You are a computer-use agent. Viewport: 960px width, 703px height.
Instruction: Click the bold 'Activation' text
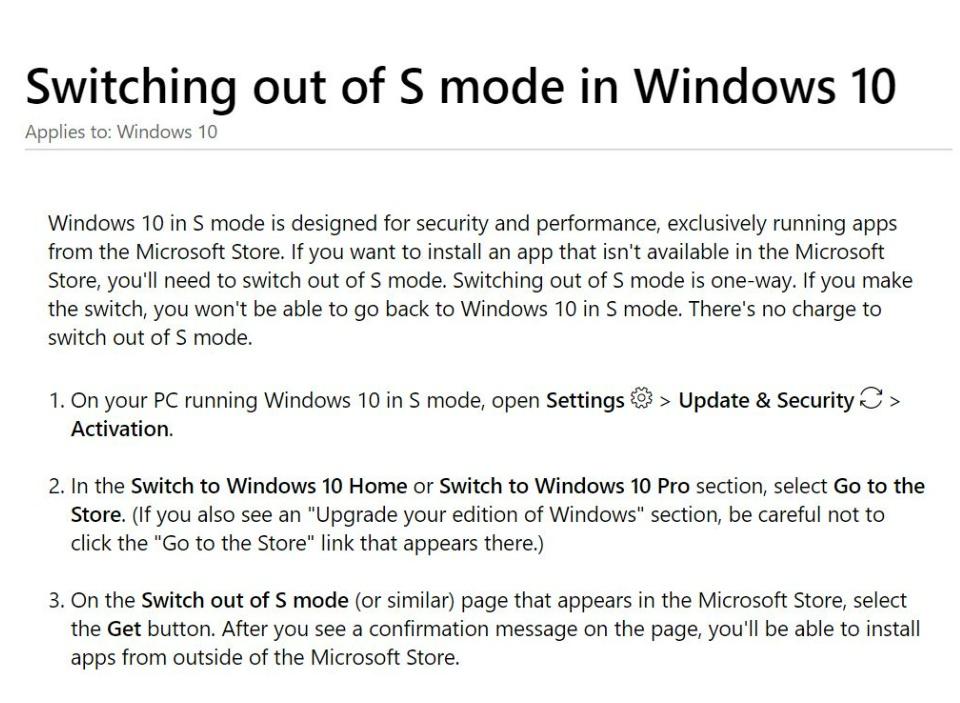(x=122, y=429)
